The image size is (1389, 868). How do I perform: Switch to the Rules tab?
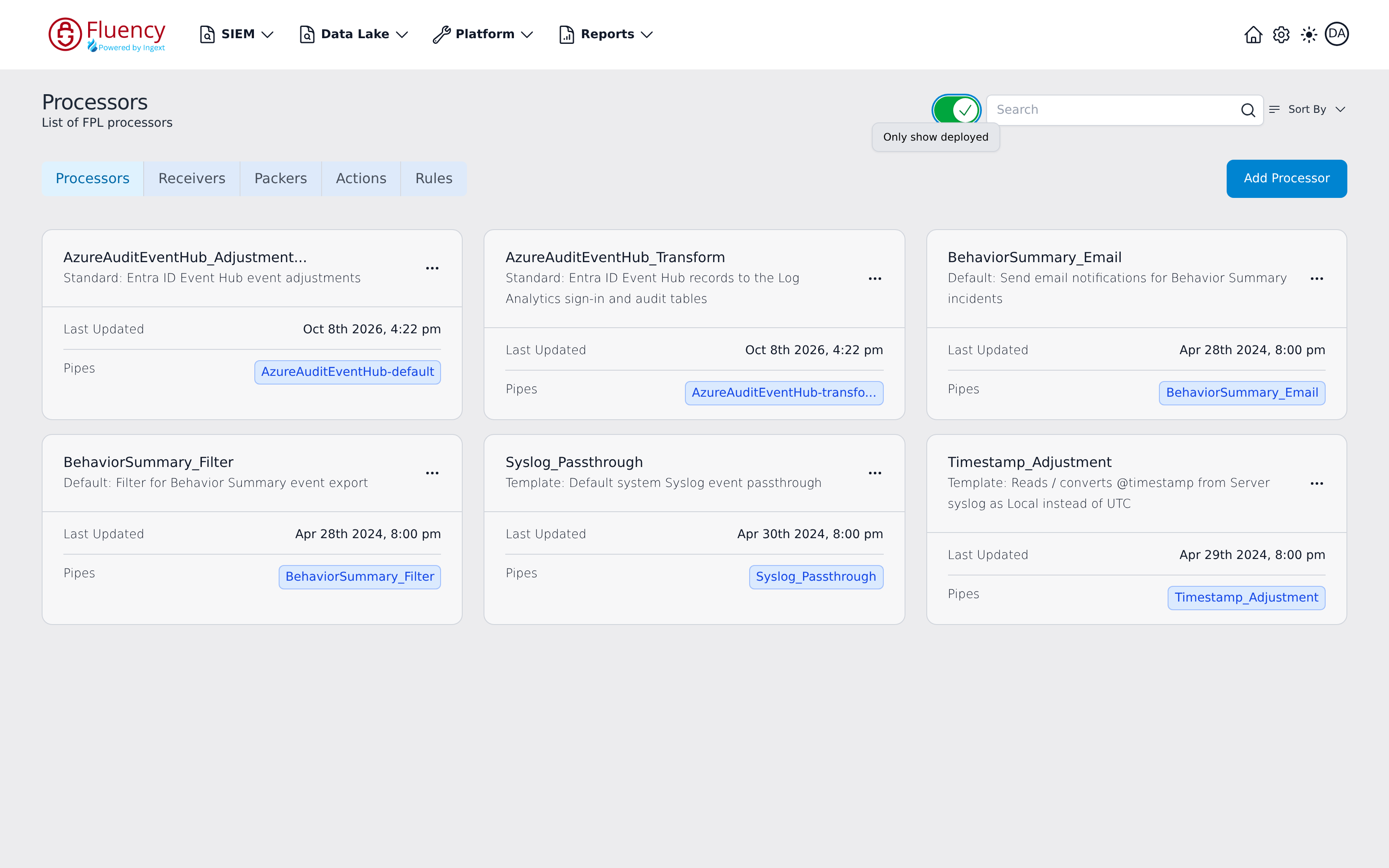point(434,178)
